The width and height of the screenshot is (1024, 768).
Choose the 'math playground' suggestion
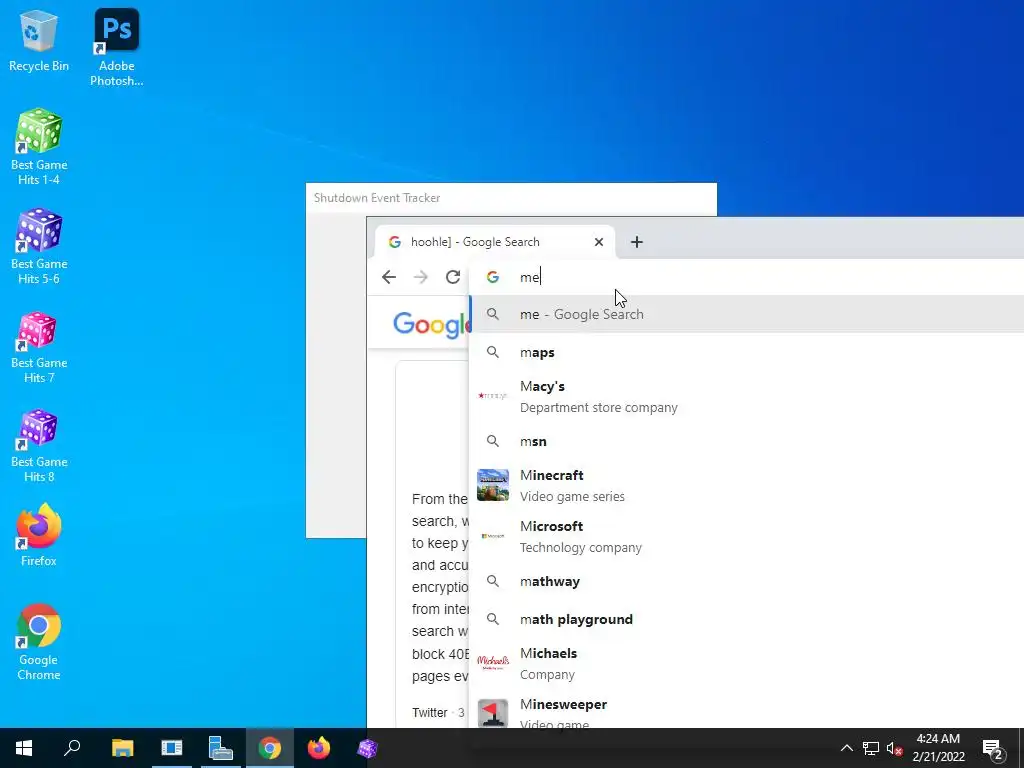[x=746, y=619]
